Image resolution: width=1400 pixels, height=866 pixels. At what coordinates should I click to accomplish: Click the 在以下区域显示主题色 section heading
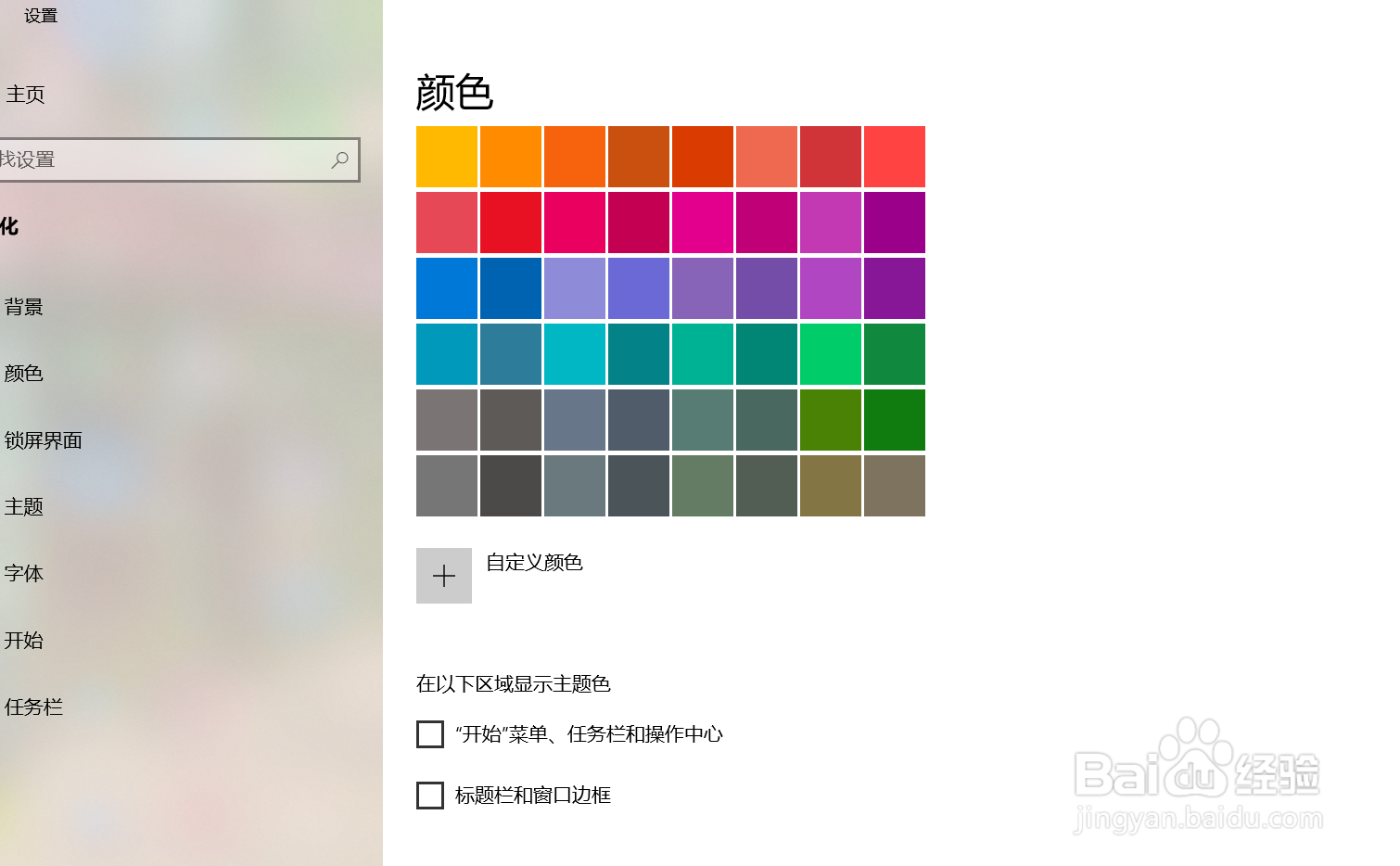(x=514, y=684)
